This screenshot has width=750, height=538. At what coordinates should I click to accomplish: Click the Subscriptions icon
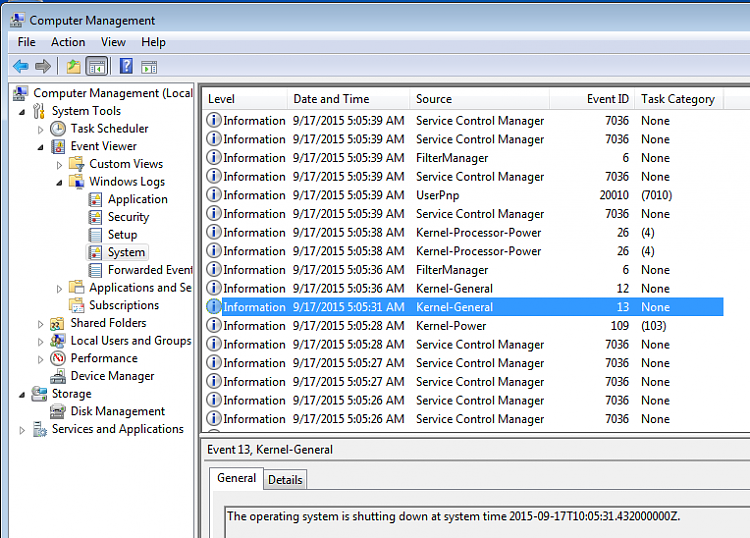pos(77,305)
